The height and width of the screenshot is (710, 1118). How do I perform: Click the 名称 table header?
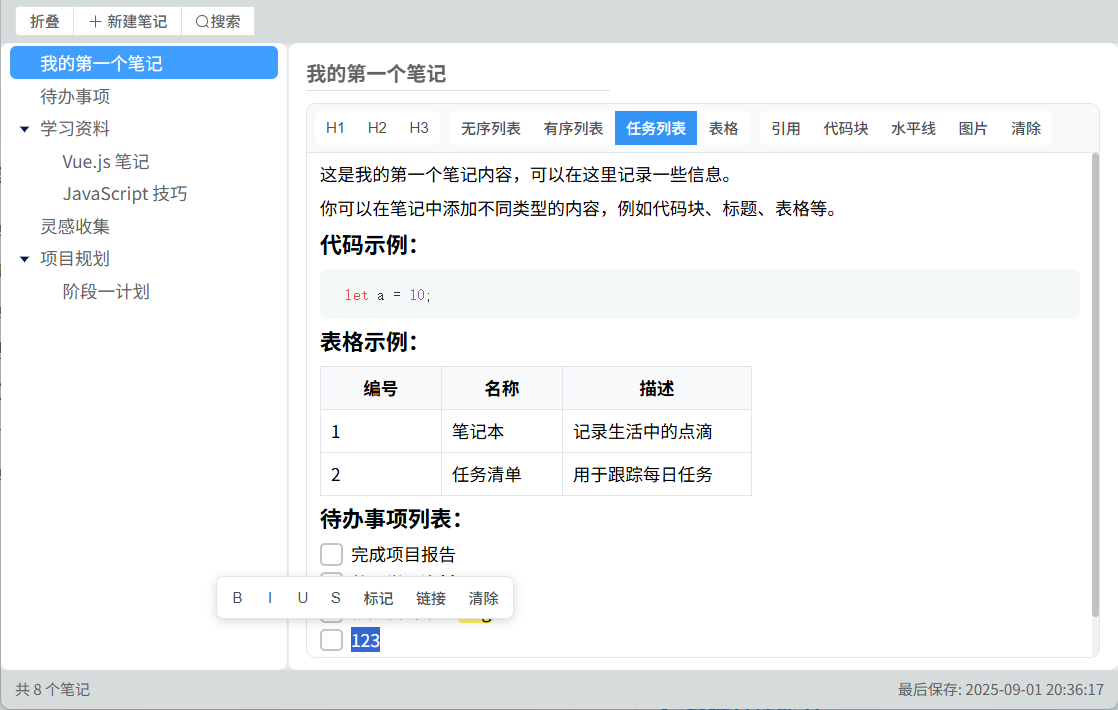coord(502,389)
